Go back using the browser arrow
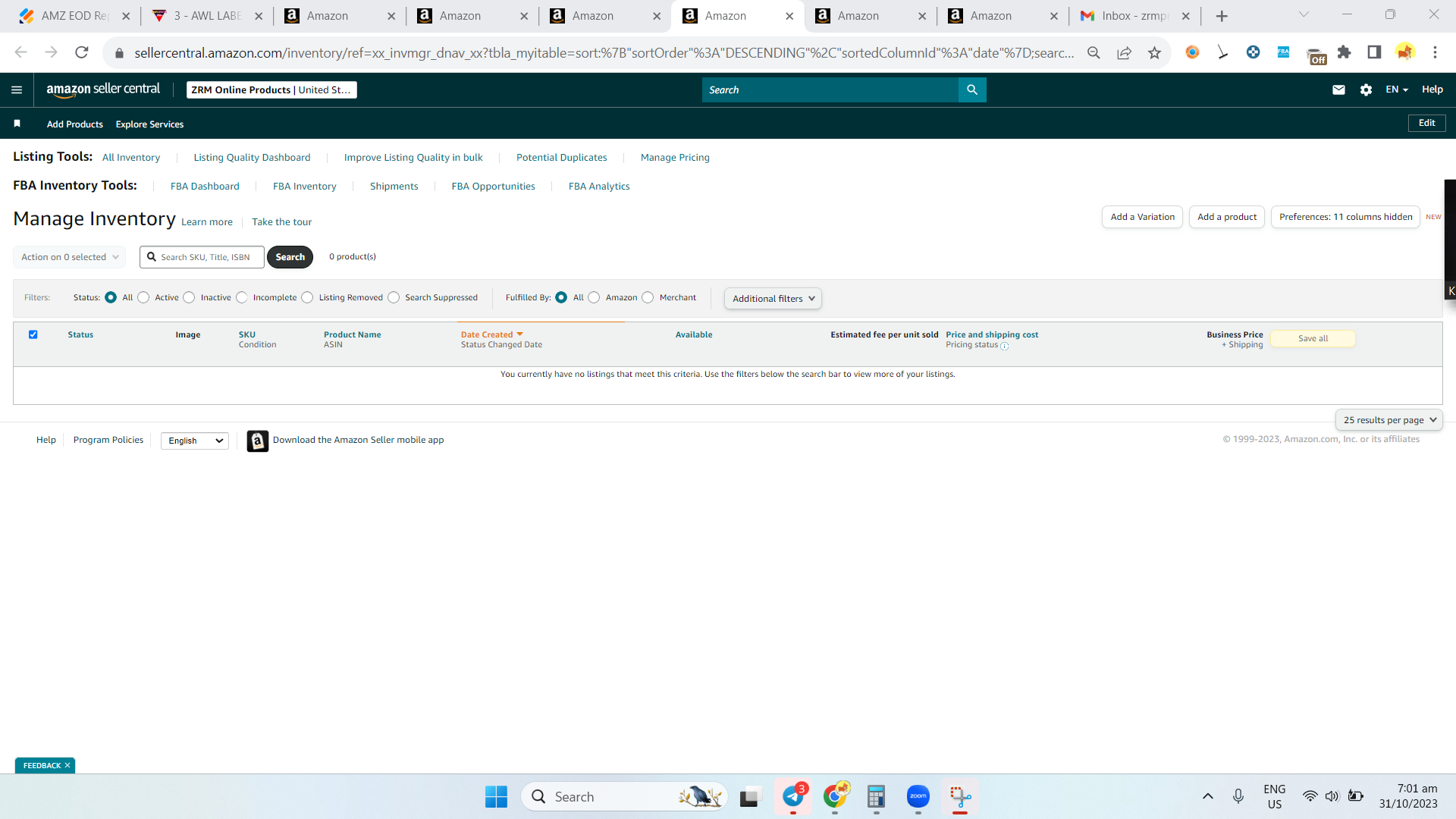Image resolution: width=1456 pixels, height=819 pixels. pyautogui.click(x=20, y=52)
